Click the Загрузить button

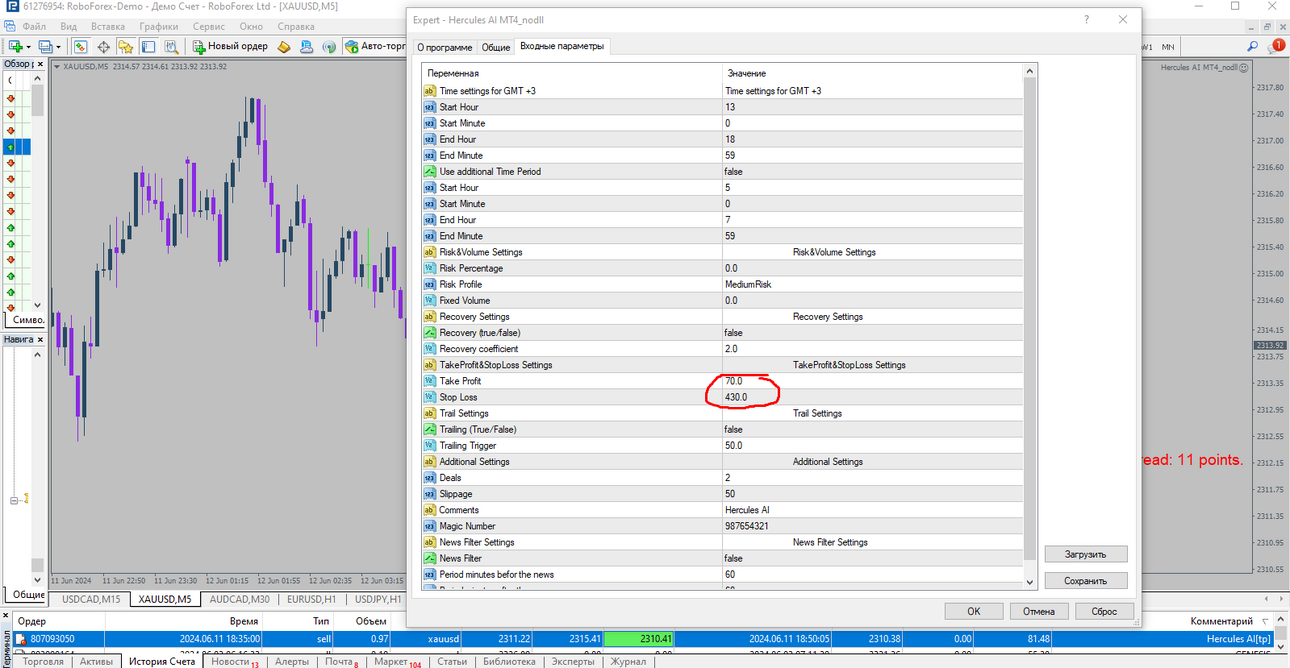(x=1086, y=554)
